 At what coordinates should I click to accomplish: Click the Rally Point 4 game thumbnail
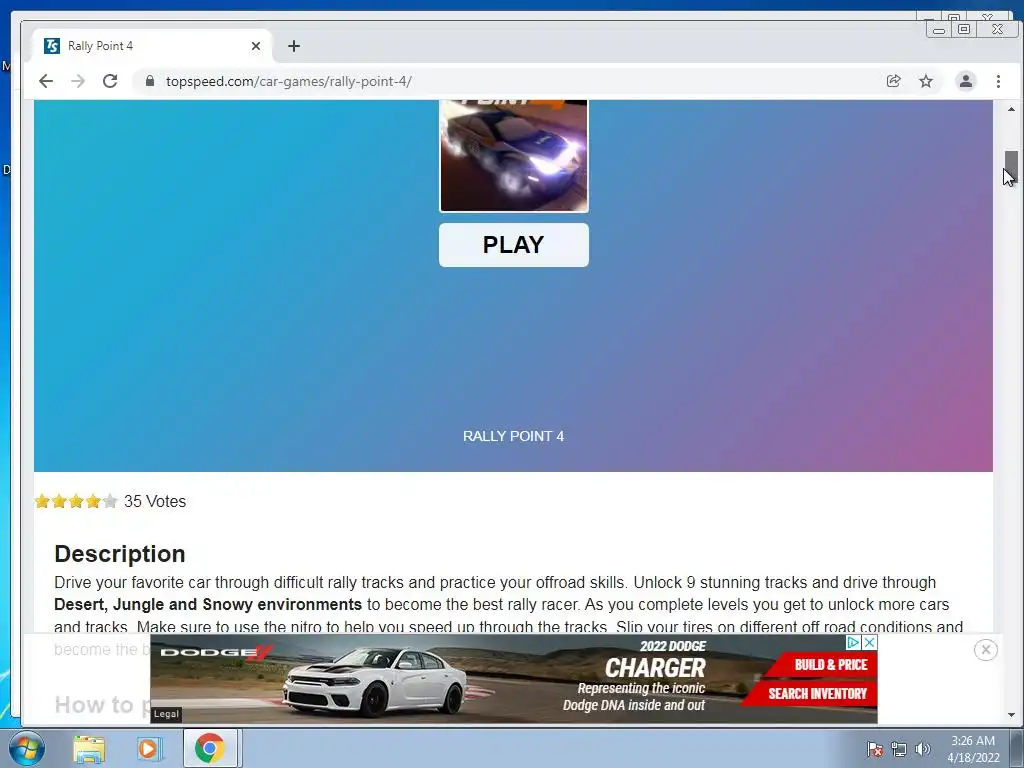point(514,156)
